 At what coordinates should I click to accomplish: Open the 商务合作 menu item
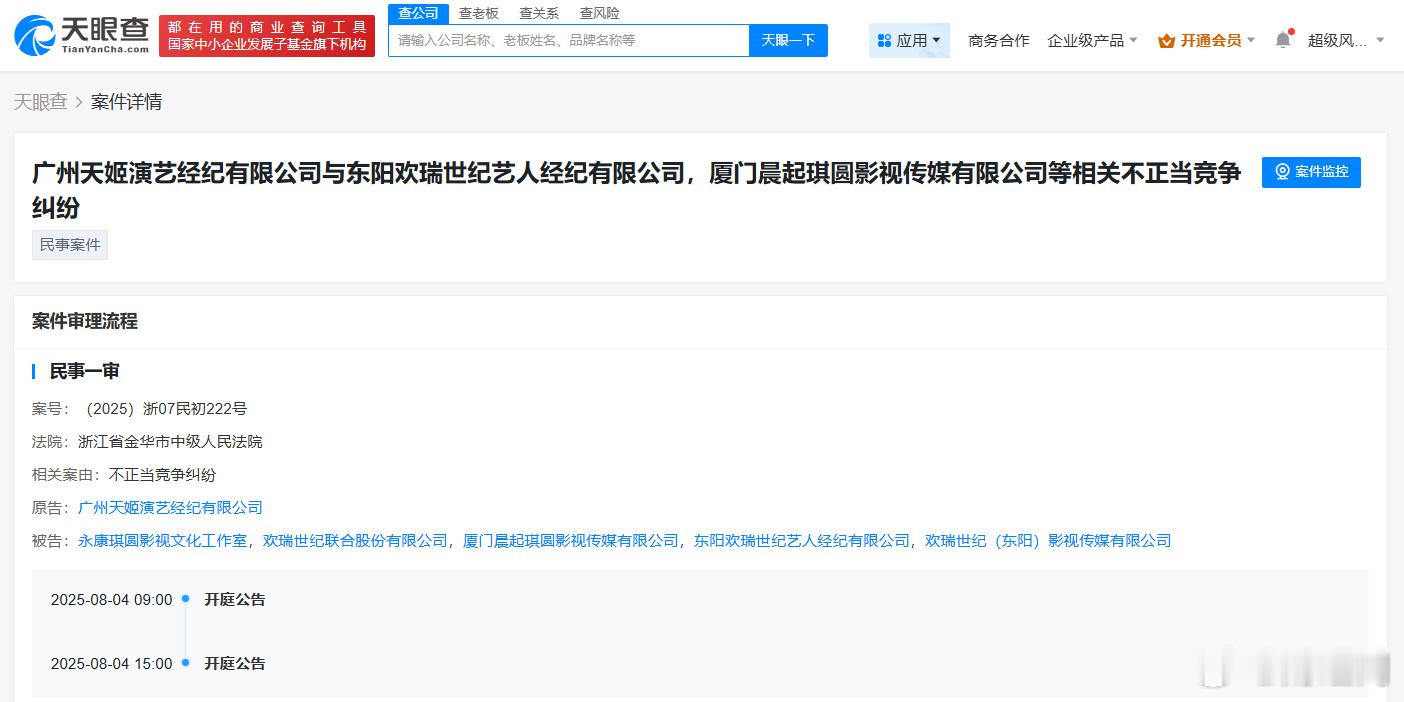(x=998, y=41)
